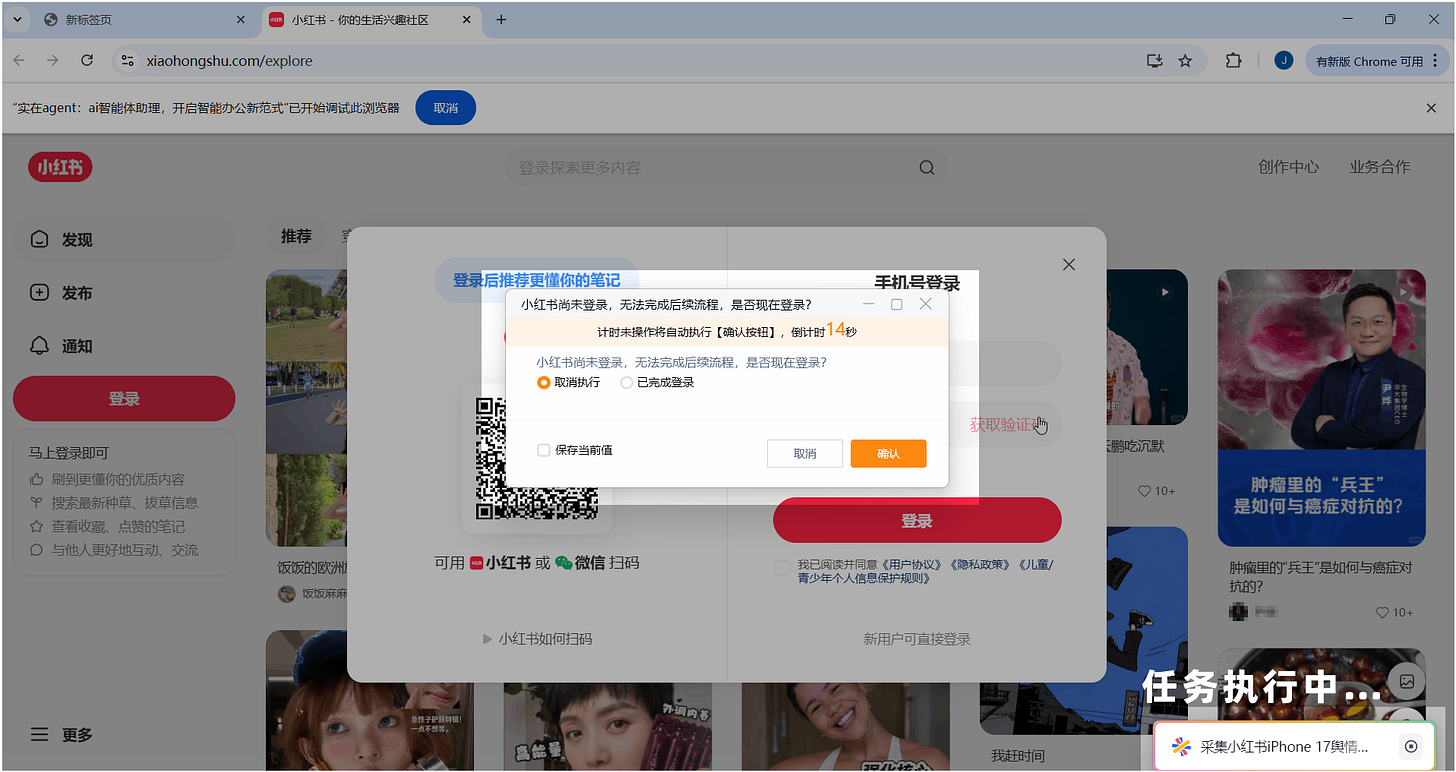Open the 通知 sidebar item
1456x772 pixels.
pos(123,346)
